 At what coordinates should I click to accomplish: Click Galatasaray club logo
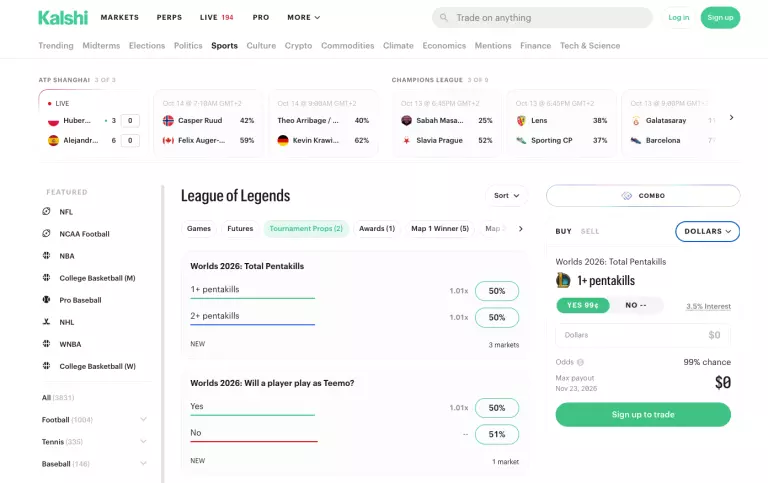coord(636,121)
